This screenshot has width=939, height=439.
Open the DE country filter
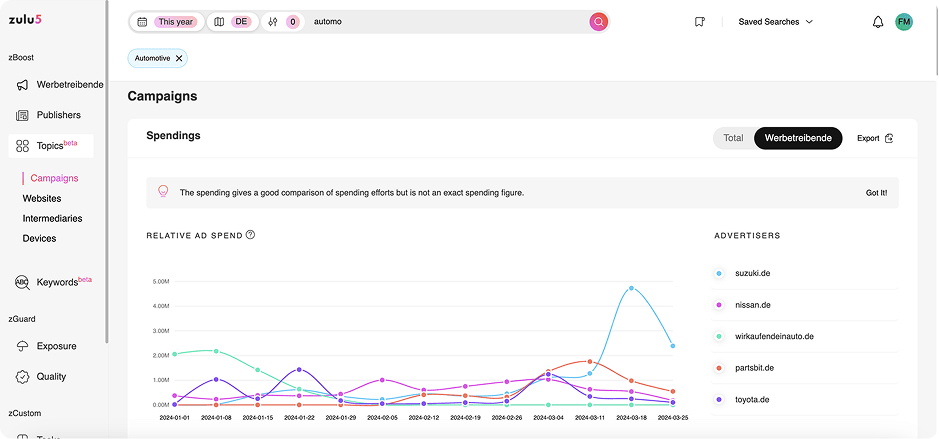pos(233,22)
